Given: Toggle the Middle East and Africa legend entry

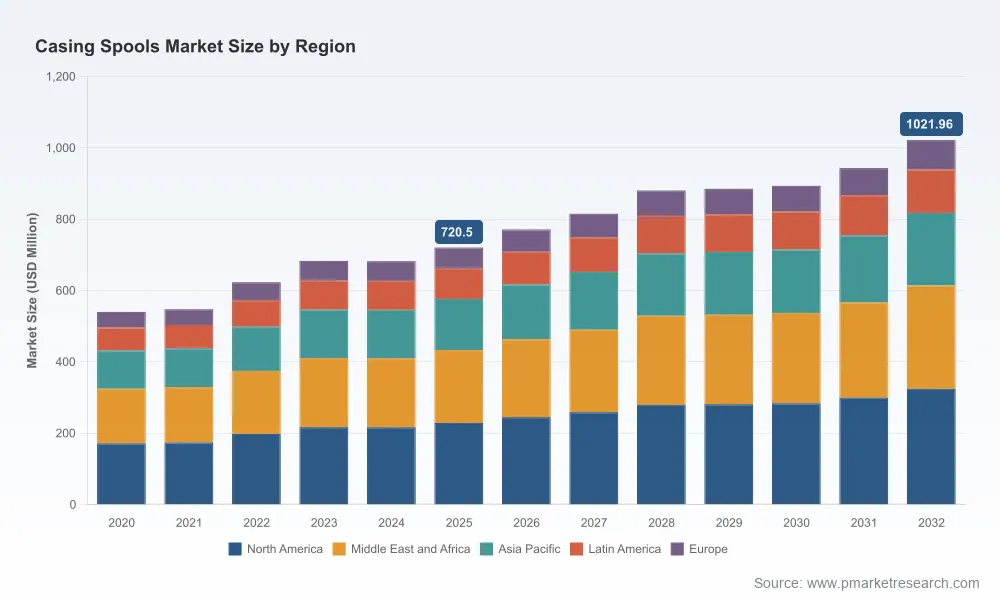Looking at the screenshot, I should point(401,549).
